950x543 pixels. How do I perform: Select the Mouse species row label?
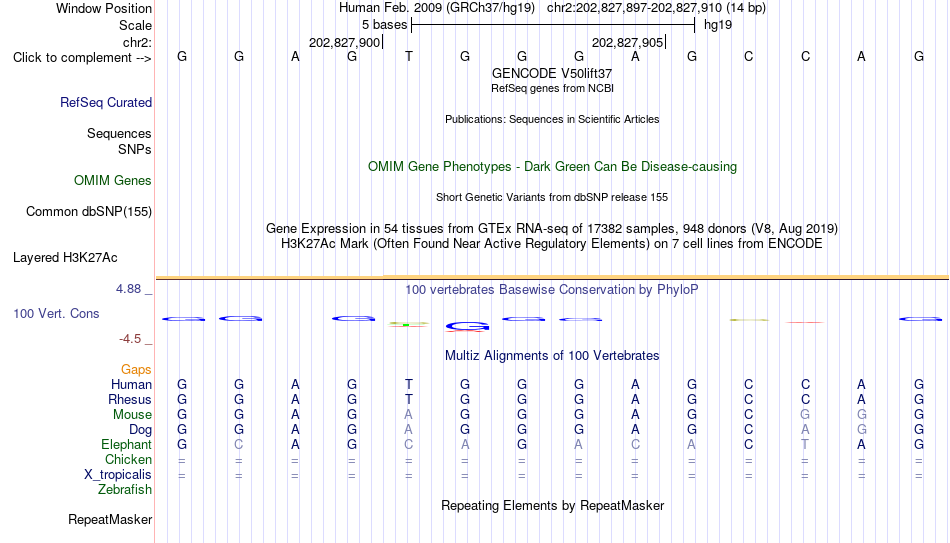pos(132,415)
